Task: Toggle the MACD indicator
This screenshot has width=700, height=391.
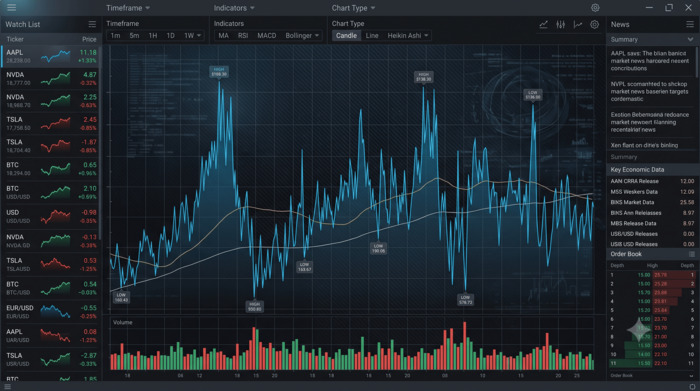Action: [267, 35]
